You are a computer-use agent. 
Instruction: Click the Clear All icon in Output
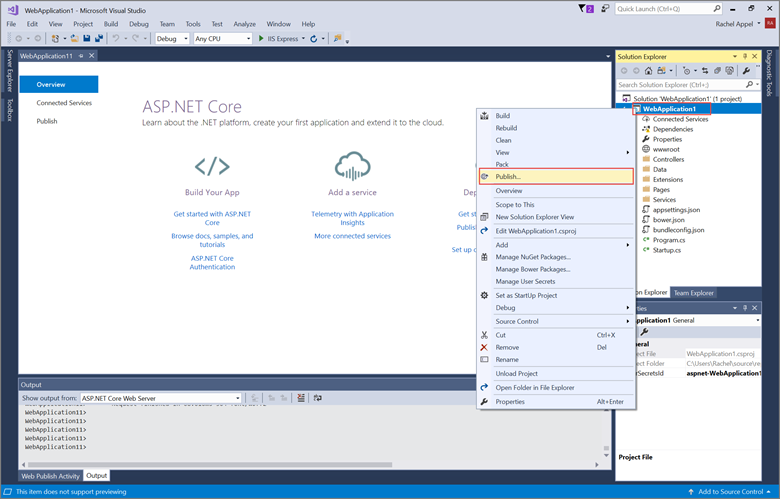301,398
